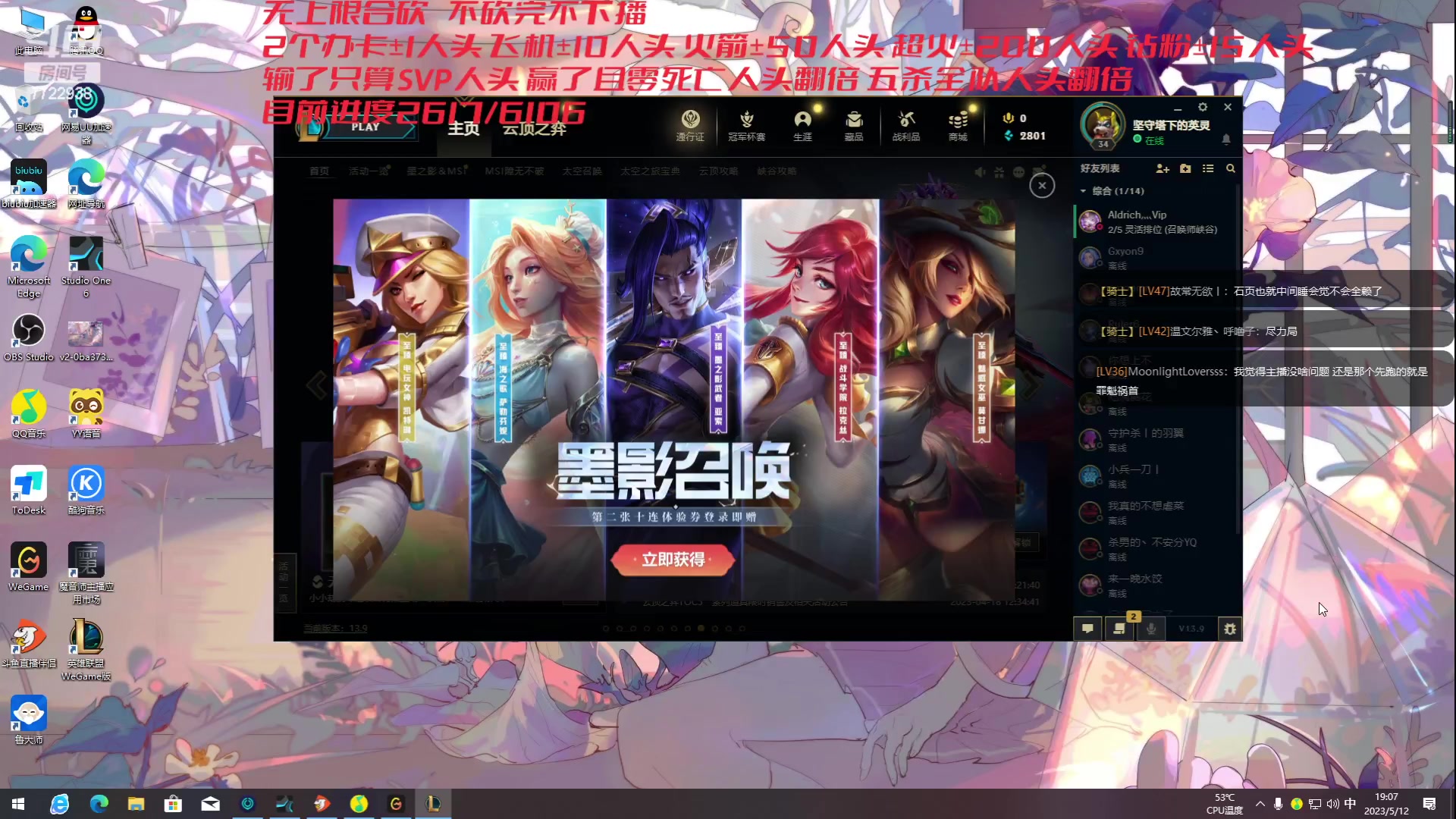
Task: Select the 云顶攻略 sub-tab
Action: point(718,171)
